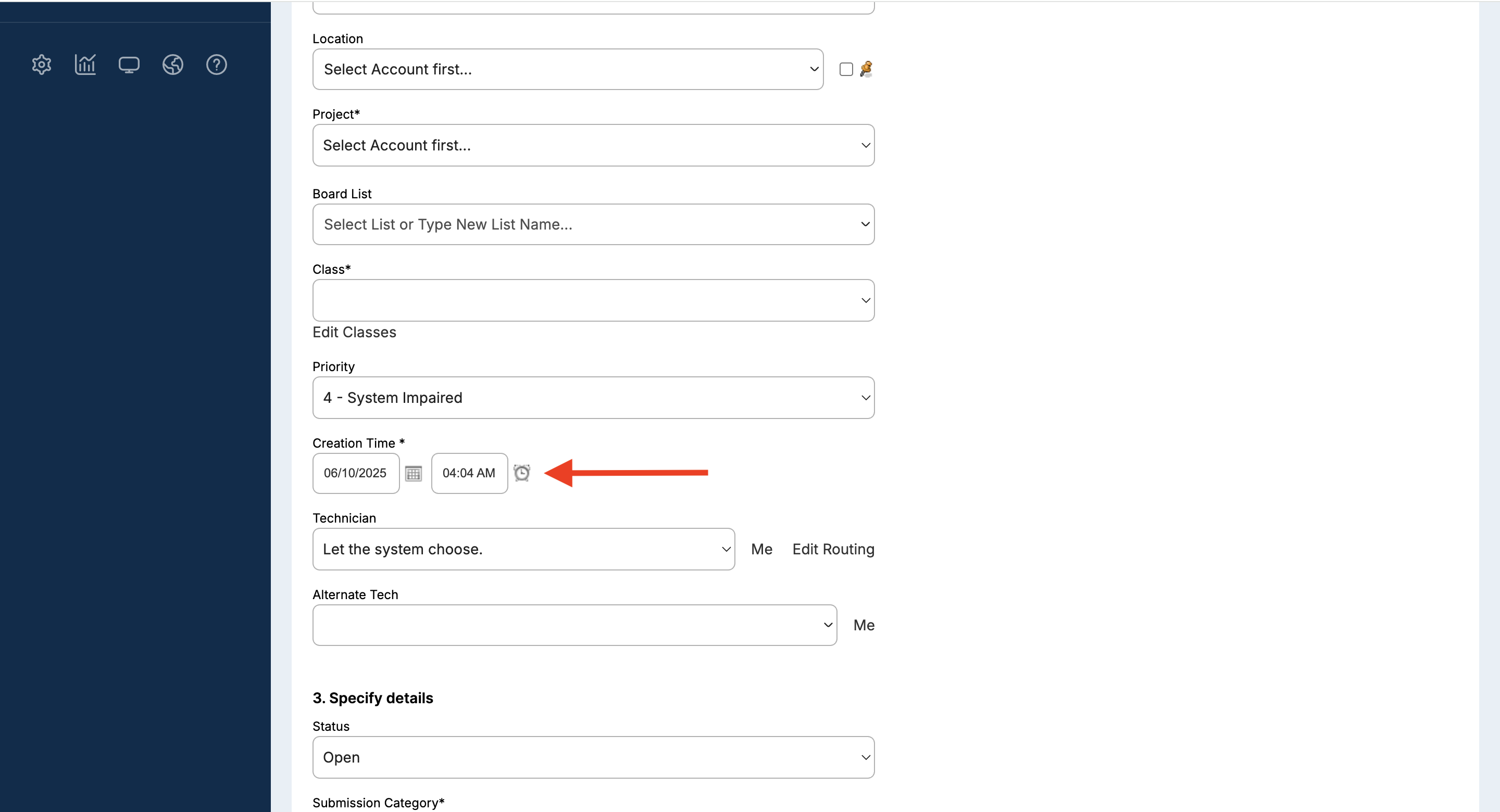The image size is (1500, 812).
Task: Click the monitor display icon in sidebar
Action: pyautogui.click(x=129, y=65)
